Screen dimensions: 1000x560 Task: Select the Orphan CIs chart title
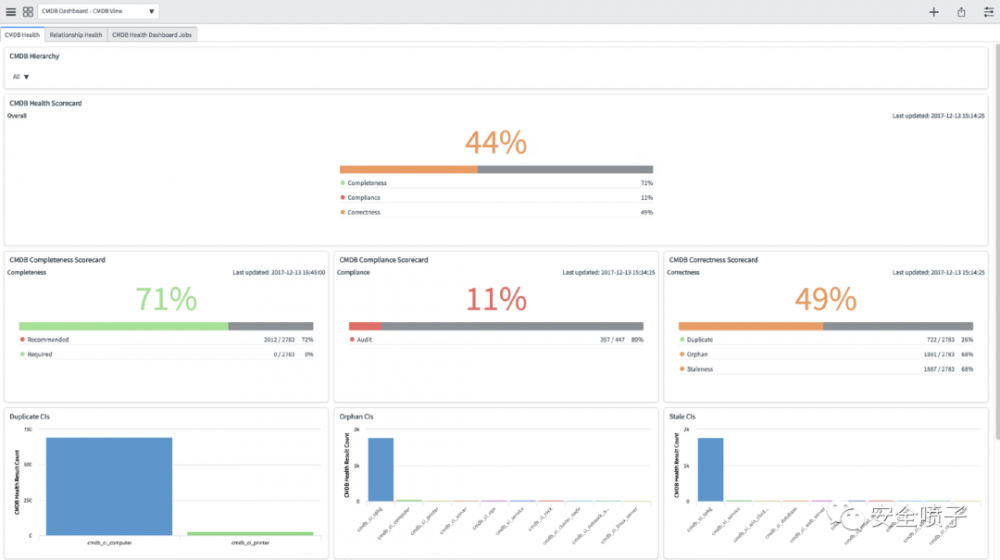tap(356, 416)
